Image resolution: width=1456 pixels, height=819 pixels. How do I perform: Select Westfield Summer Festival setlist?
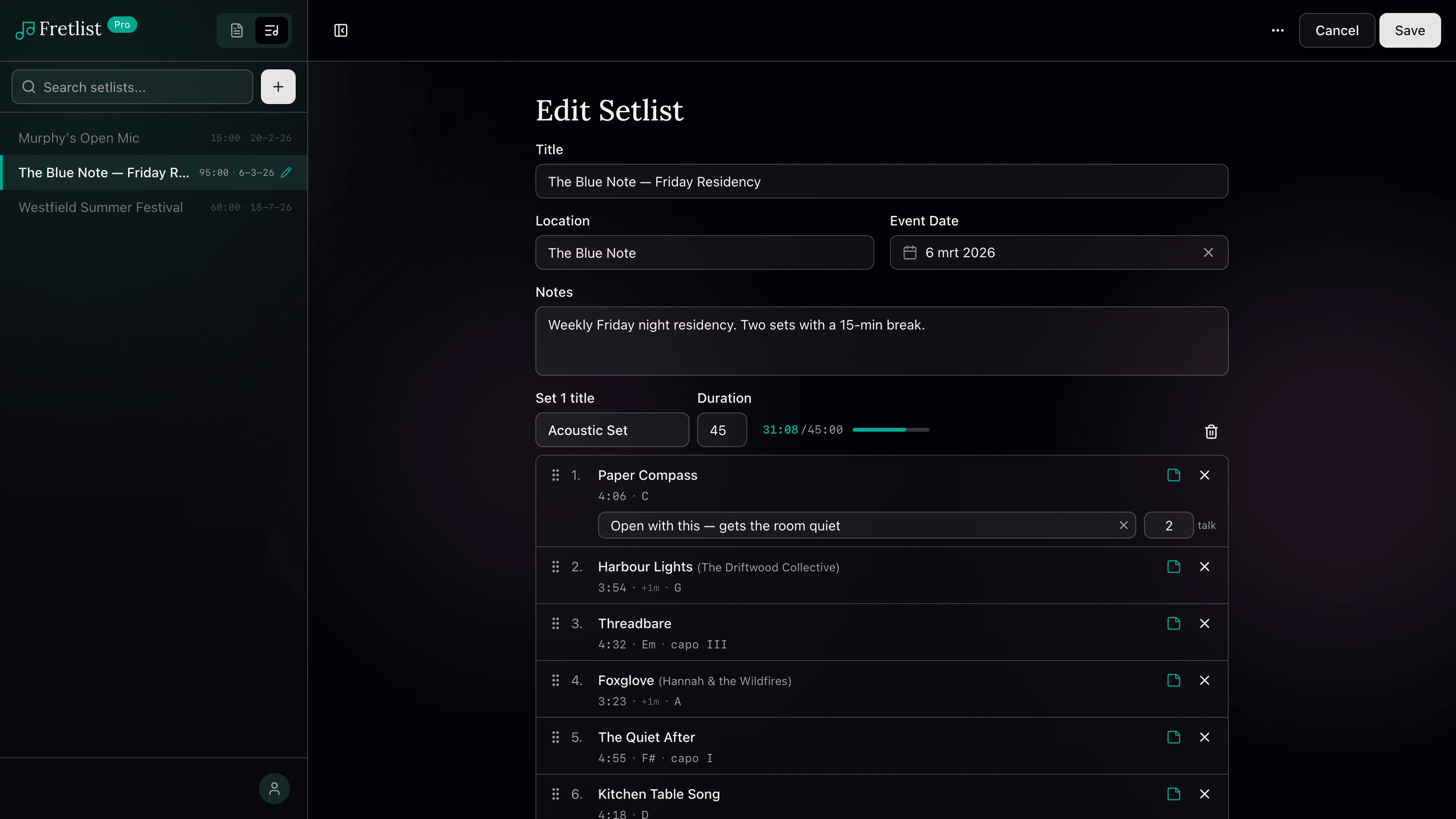[101, 207]
